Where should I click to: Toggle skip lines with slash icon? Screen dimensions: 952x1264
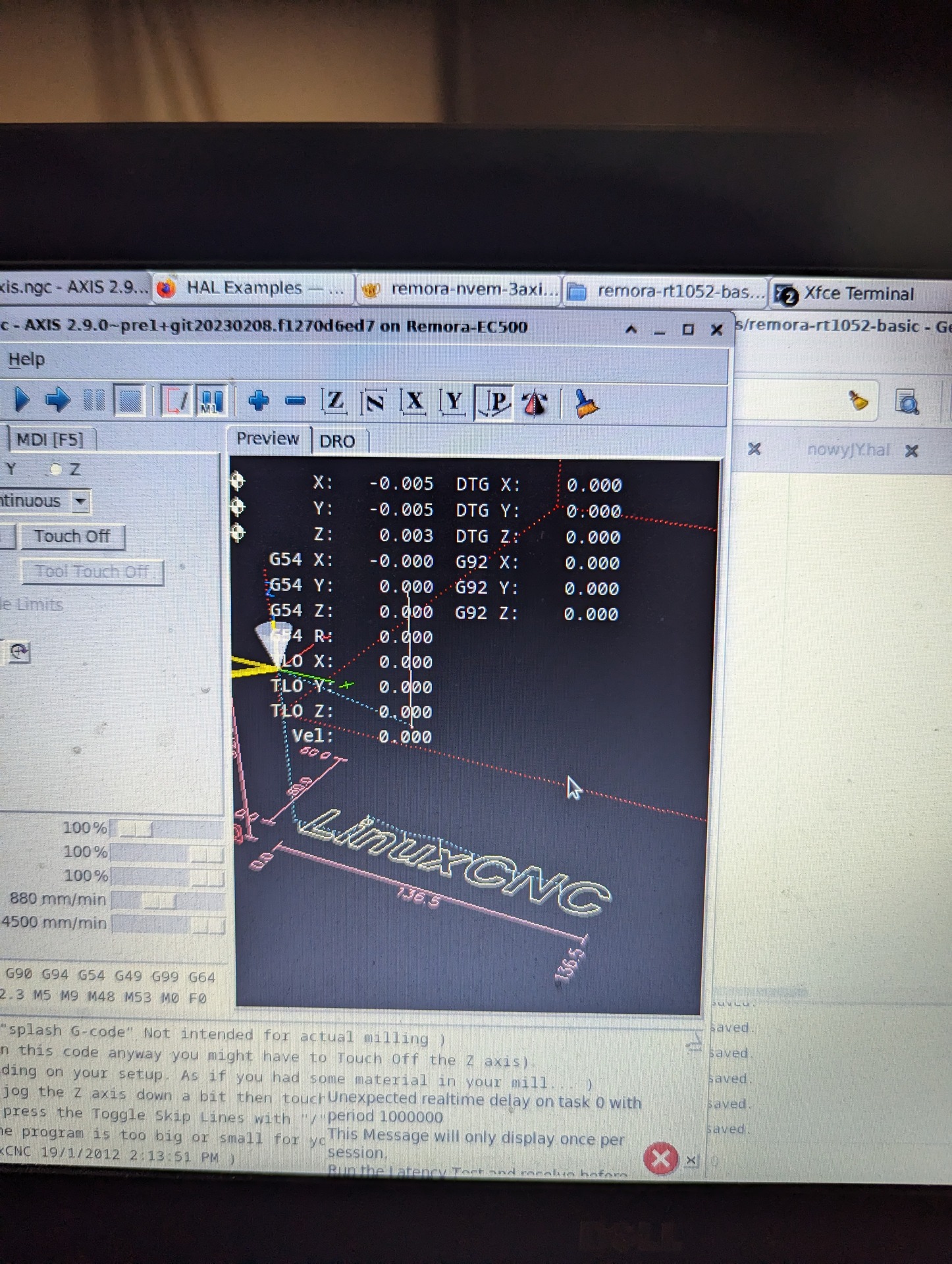[x=177, y=401]
